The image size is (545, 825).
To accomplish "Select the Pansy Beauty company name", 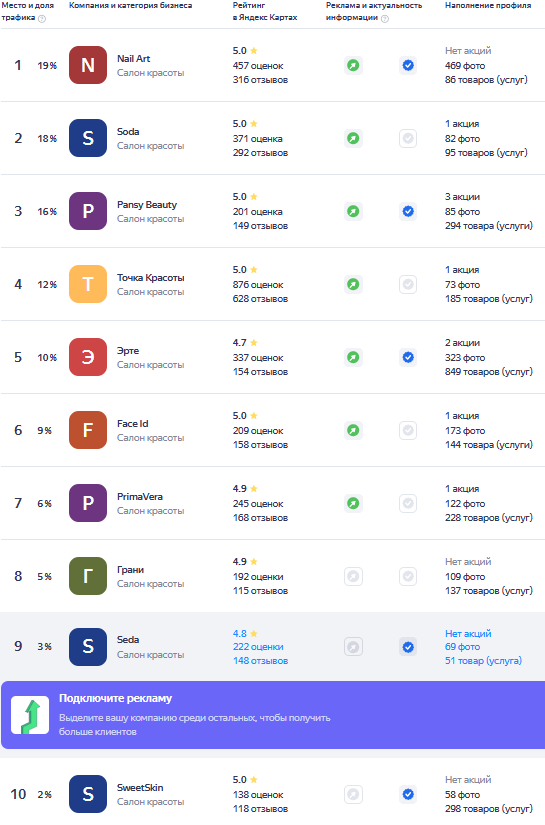I will click(x=147, y=205).
